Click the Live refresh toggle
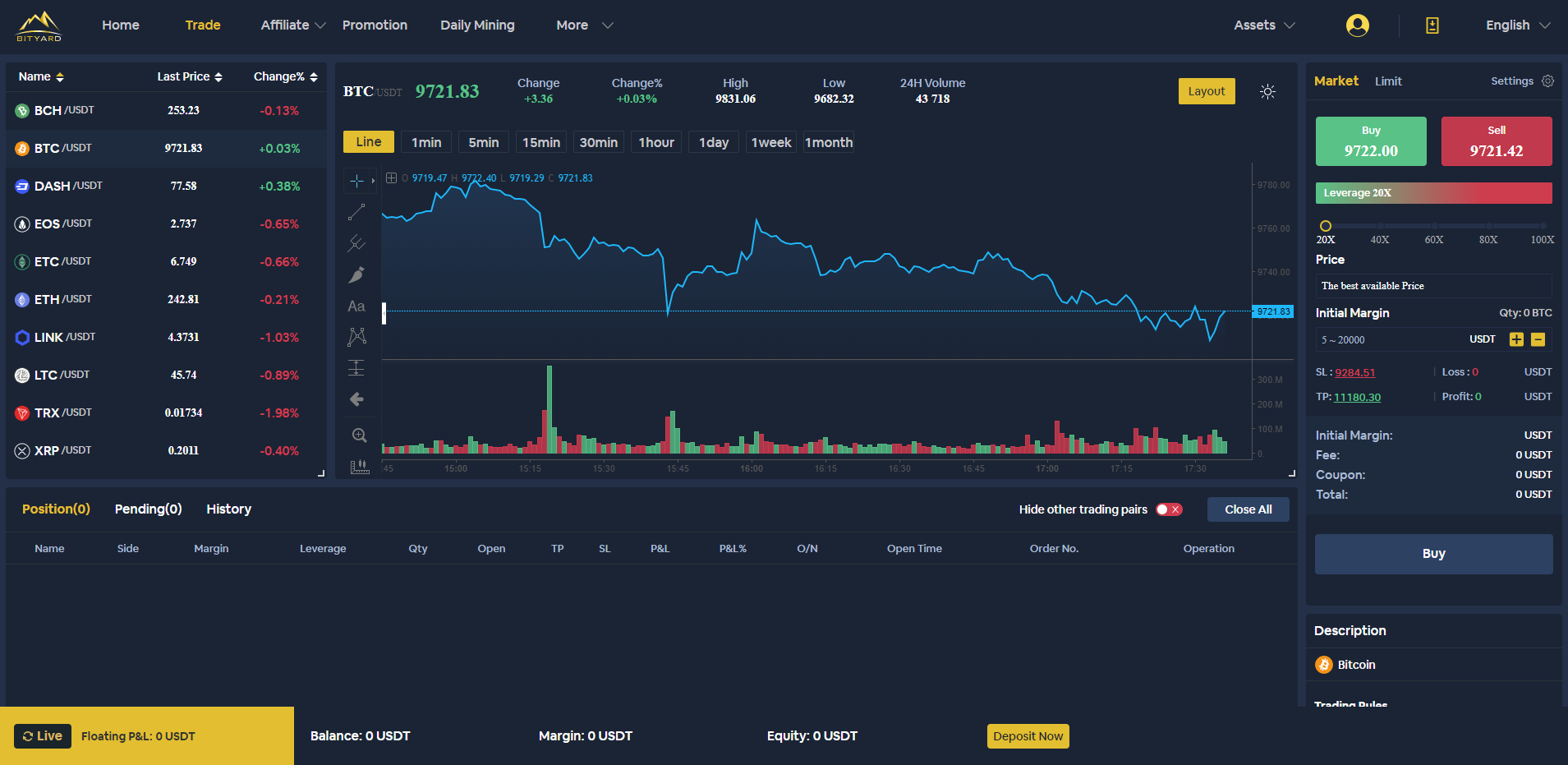The image size is (1568, 765). [43, 736]
